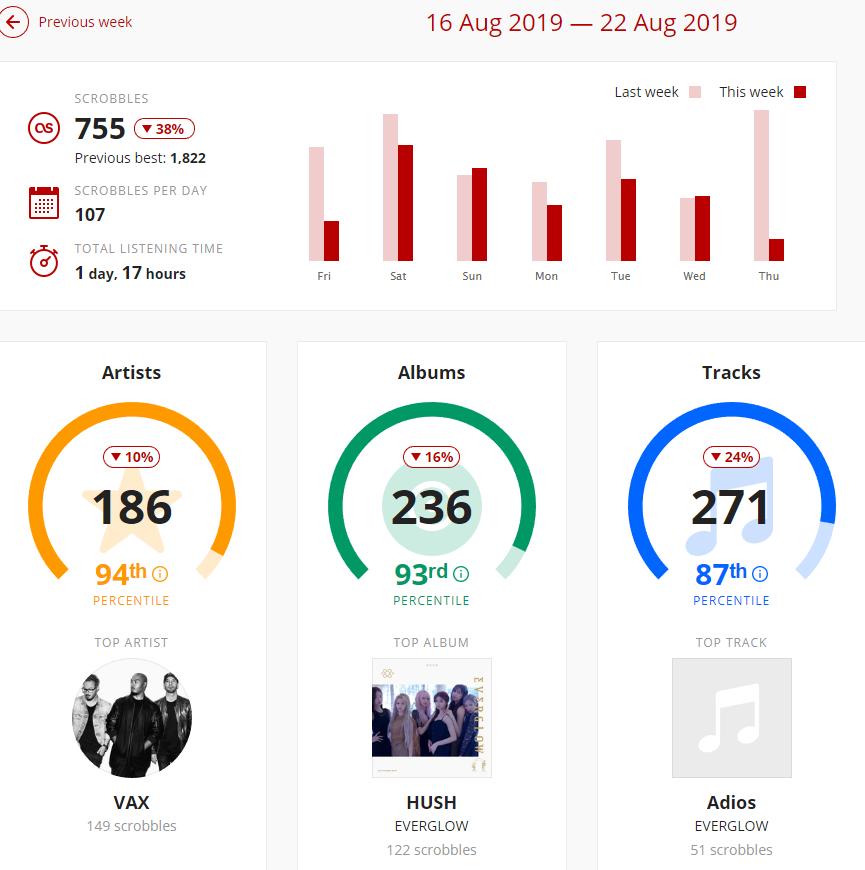The height and width of the screenshot is (870, 865).
Task: Click the 122 scrobbles text under HUSH
Action: click(432, 850)
